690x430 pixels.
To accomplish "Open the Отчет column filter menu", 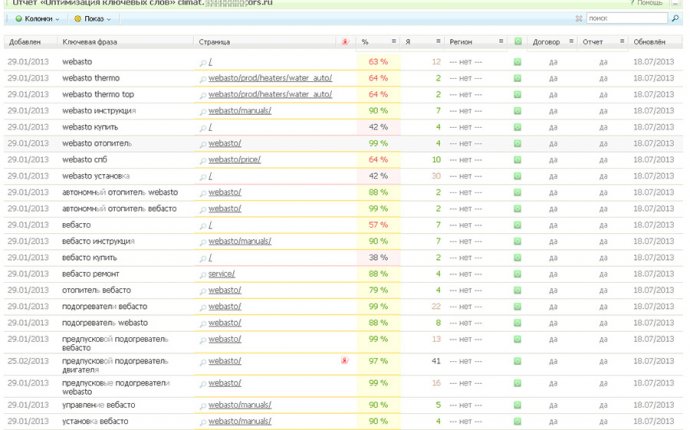I will pyautogui.click(x=622, y=41).
